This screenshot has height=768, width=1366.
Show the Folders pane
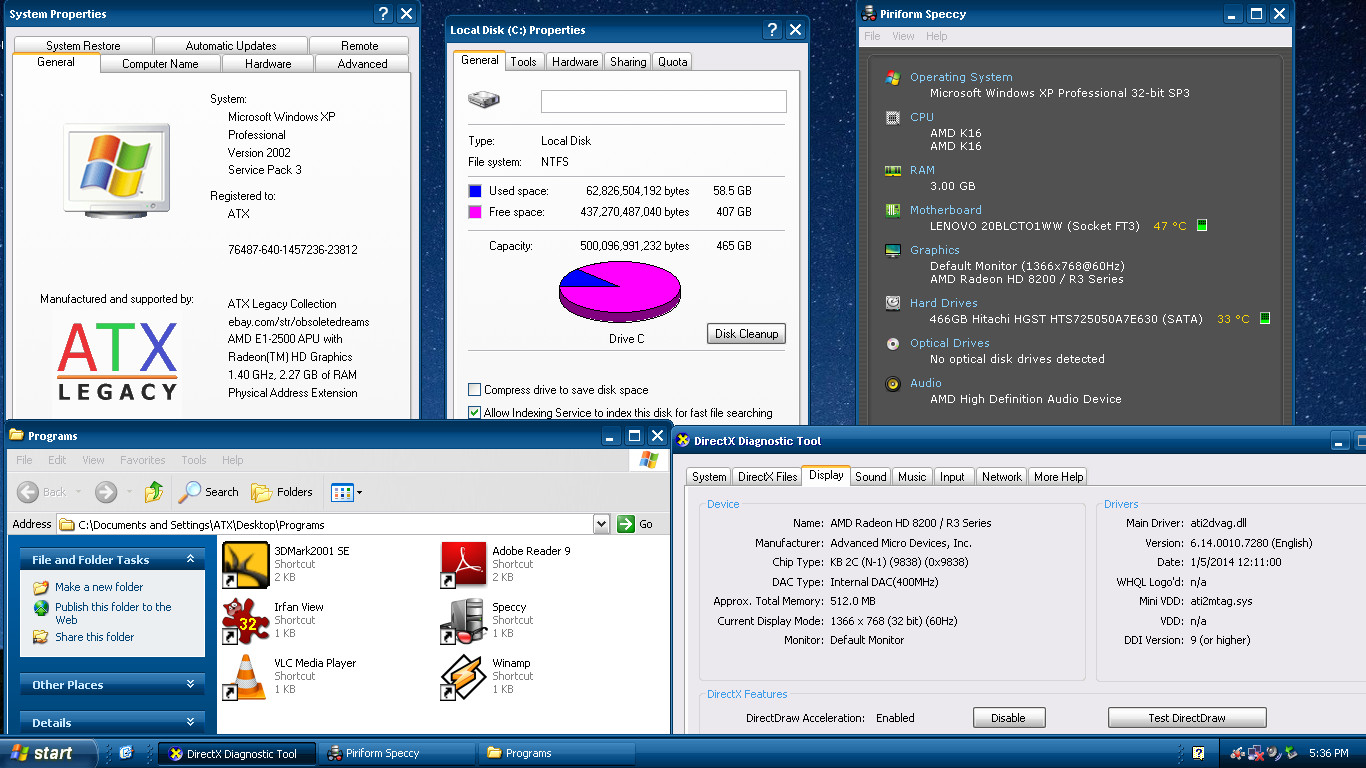282,492
